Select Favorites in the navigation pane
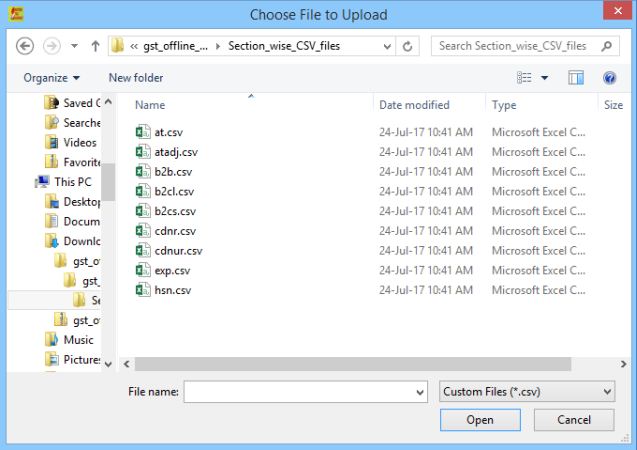Image resolution: width=637 pixels, height=450 pixels. (x=72, y=162)
